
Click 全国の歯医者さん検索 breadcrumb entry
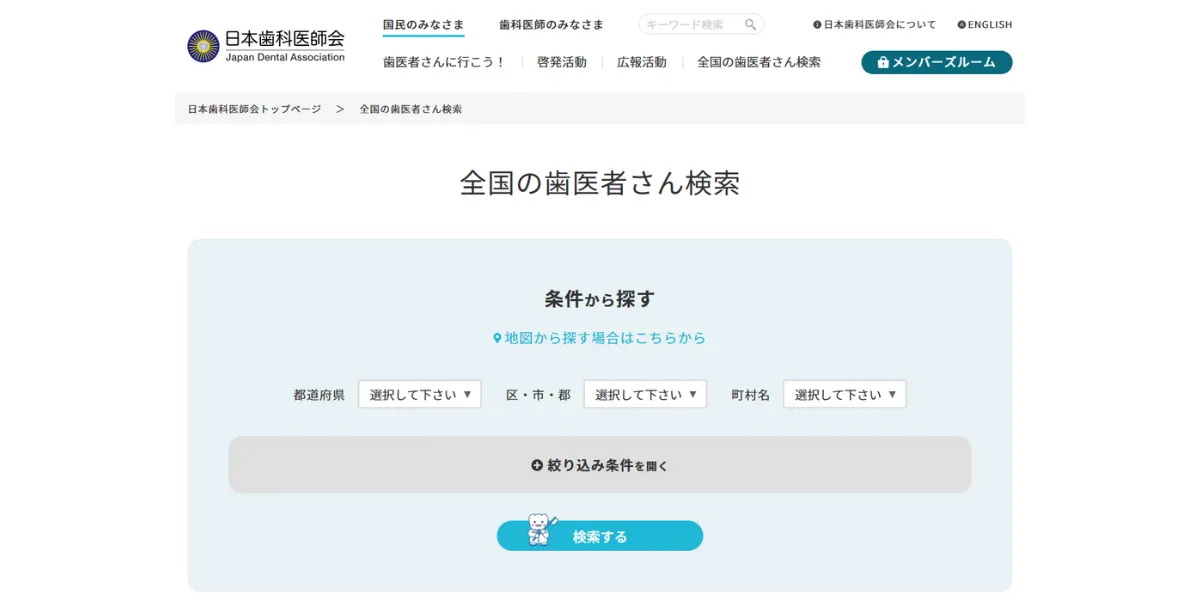[411, 109]
